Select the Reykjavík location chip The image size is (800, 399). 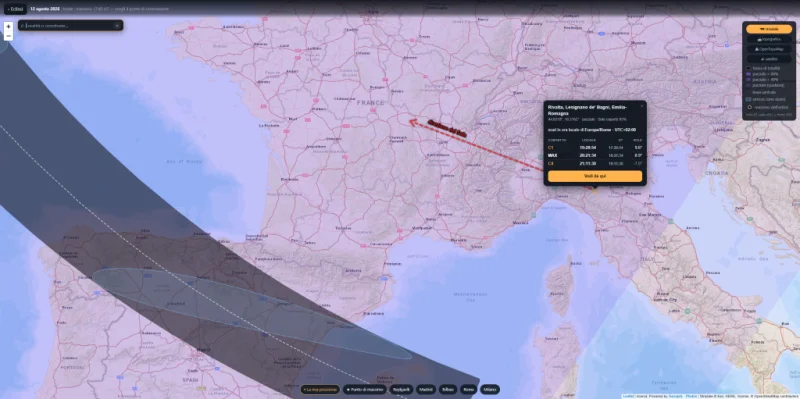click(x=402, y=389)
